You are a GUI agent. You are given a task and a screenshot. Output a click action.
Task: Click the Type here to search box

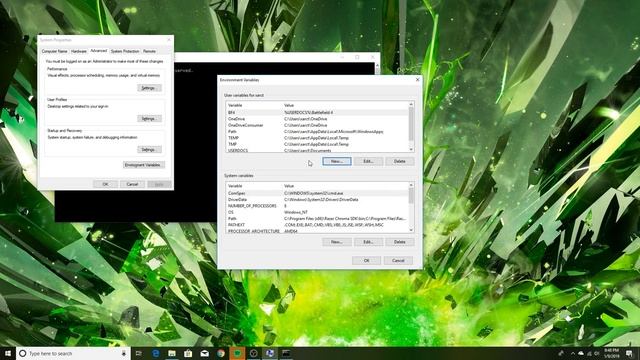73,353
